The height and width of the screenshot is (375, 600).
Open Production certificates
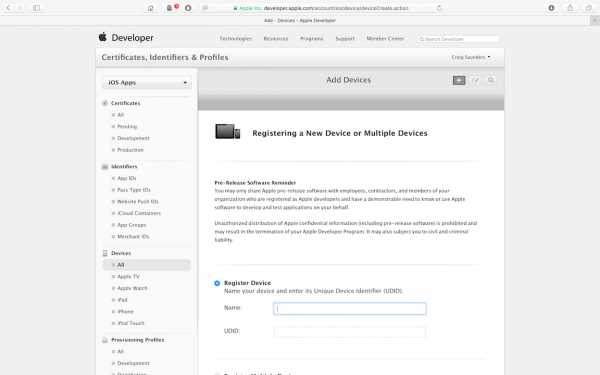pos(130,150)
